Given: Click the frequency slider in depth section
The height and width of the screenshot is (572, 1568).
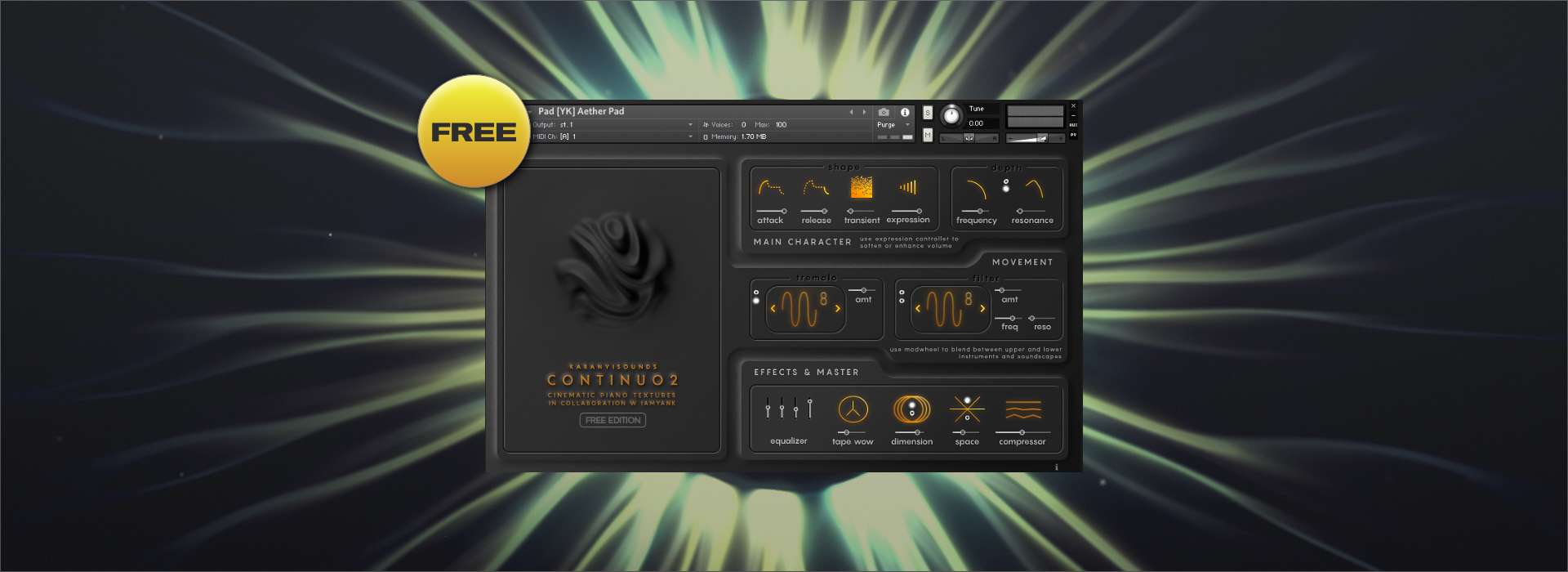Looking at the screenshot, I should point(977,211).
